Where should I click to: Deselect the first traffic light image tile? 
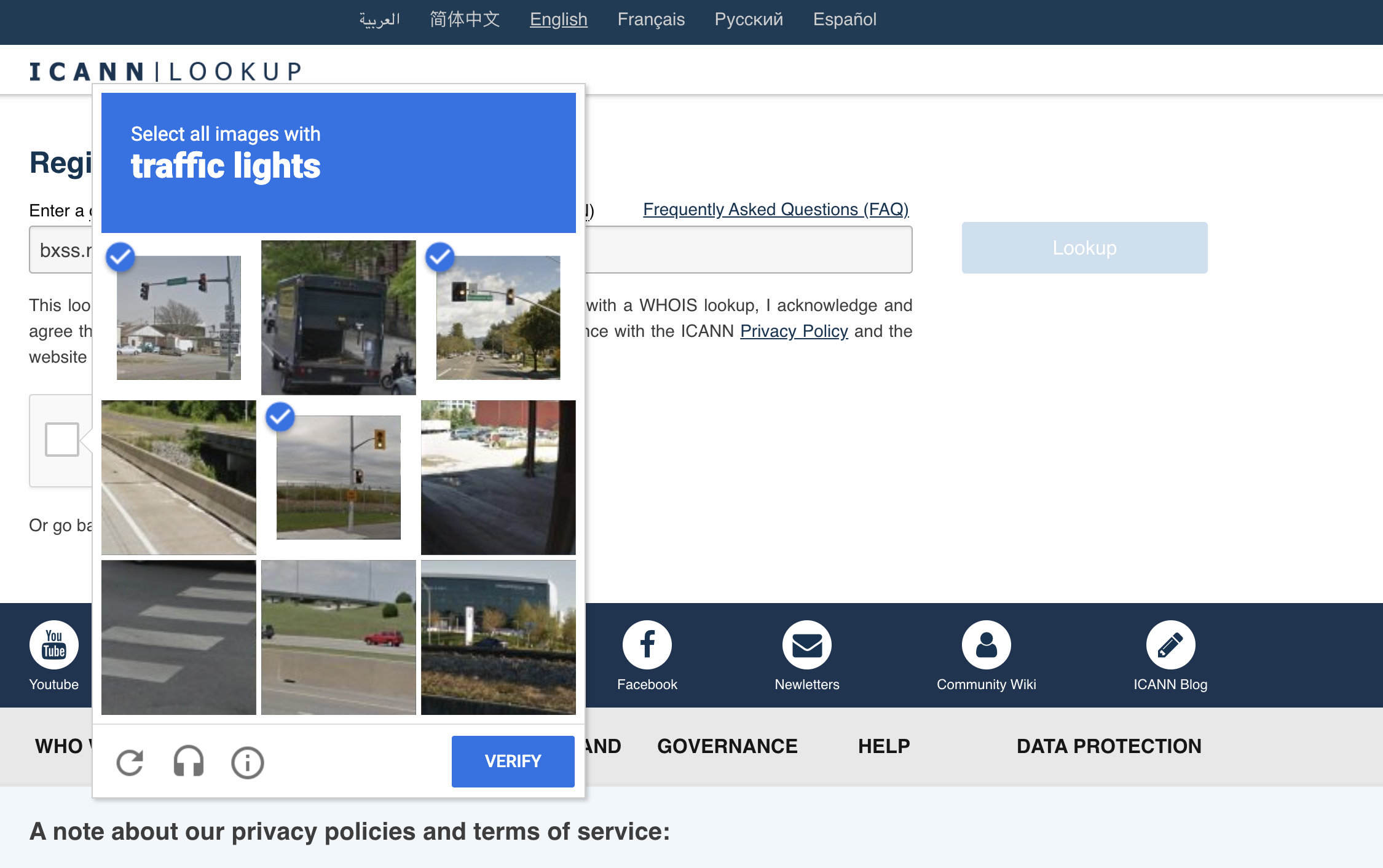pos(179,318)
